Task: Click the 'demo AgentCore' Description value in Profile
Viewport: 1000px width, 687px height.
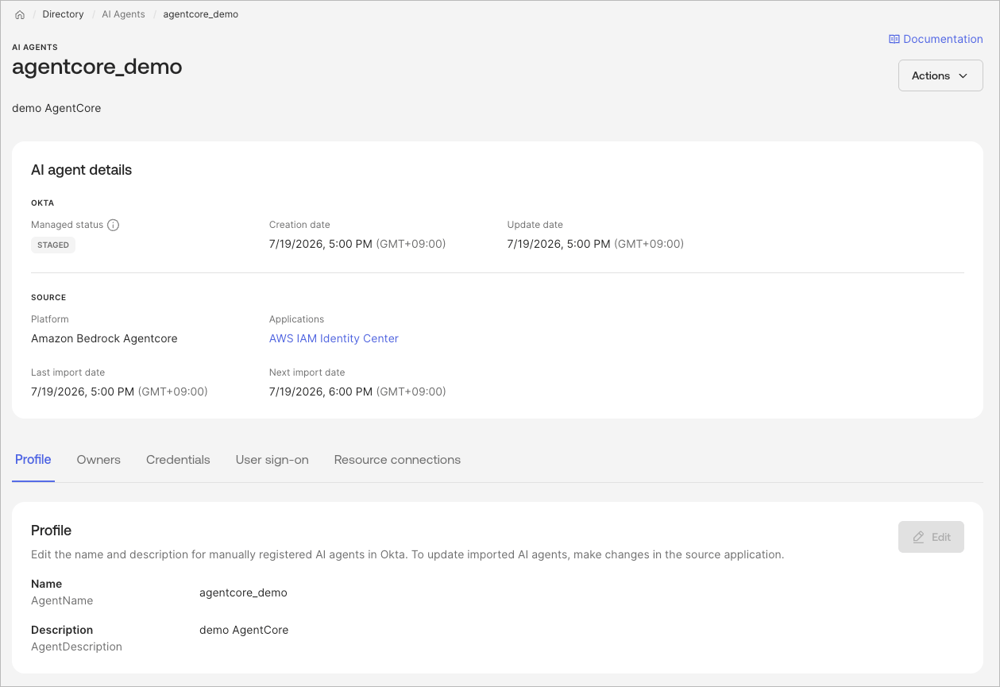Action: [x=244, y=630]
